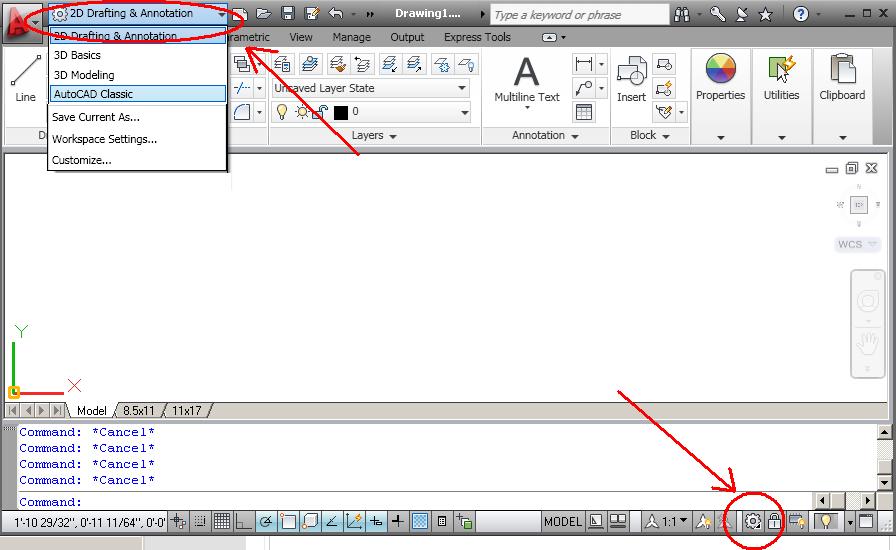
Task: Choose Workspace Settings... menu item
Action: click(104, 139)
